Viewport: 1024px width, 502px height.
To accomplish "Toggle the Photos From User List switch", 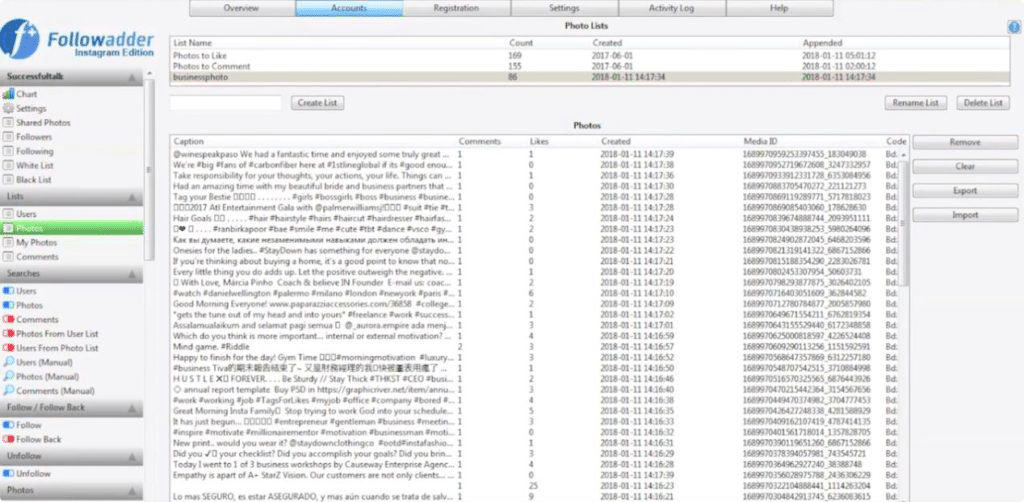I will 8,334.
